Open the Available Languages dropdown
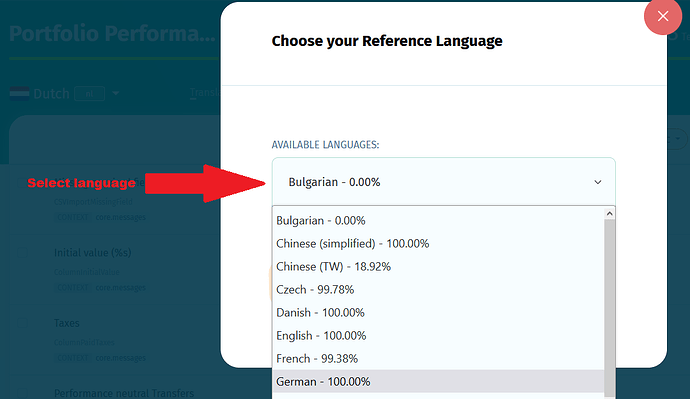This screenshot has height=399, width=690. pos(444,182)
